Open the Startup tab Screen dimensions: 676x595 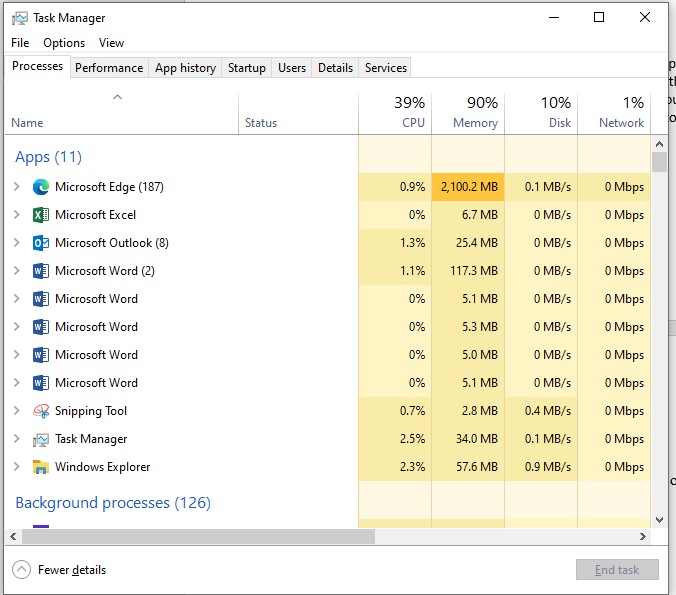point(246,68)
